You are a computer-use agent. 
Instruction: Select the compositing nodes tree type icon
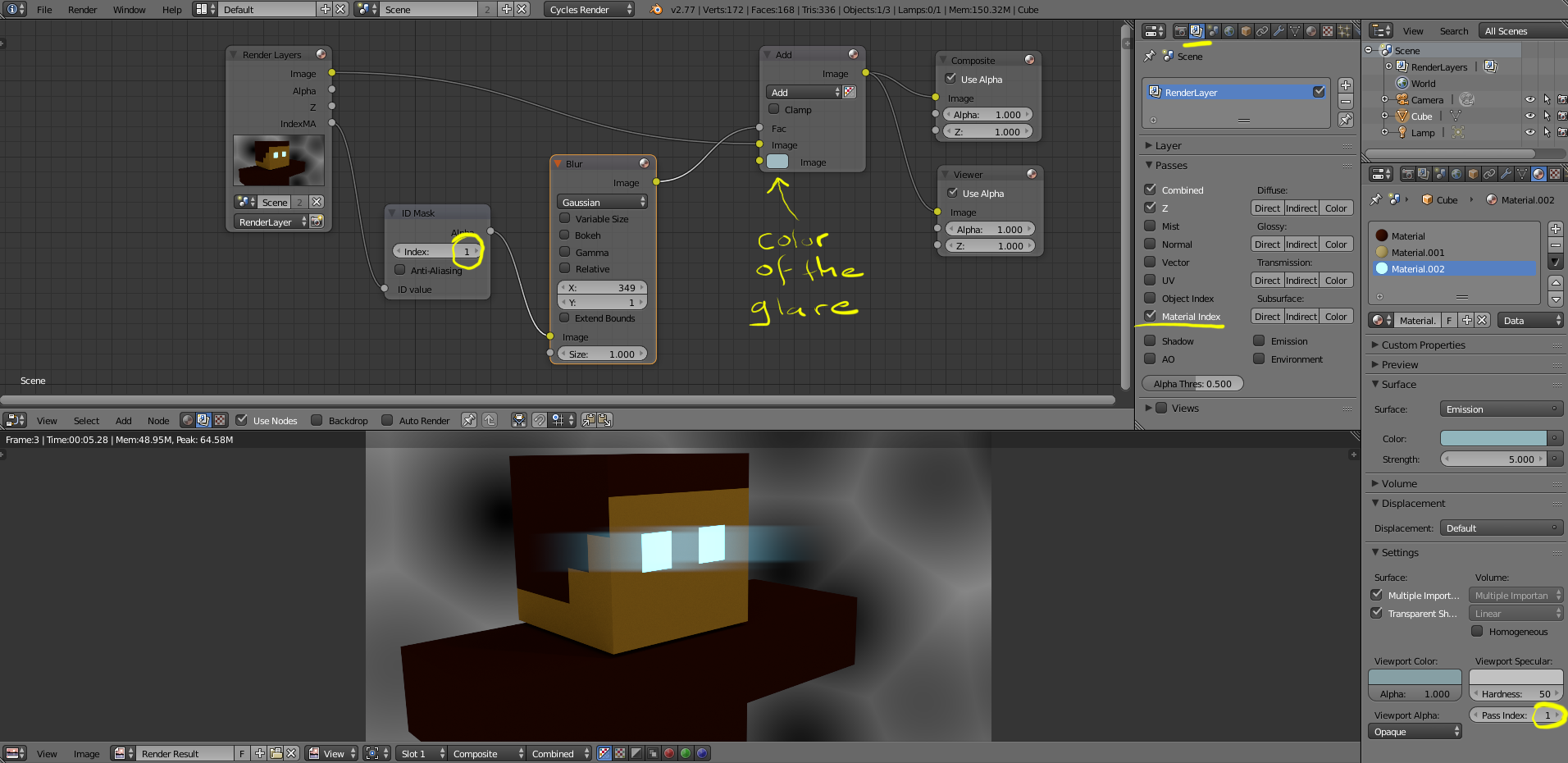pos(203,420)
